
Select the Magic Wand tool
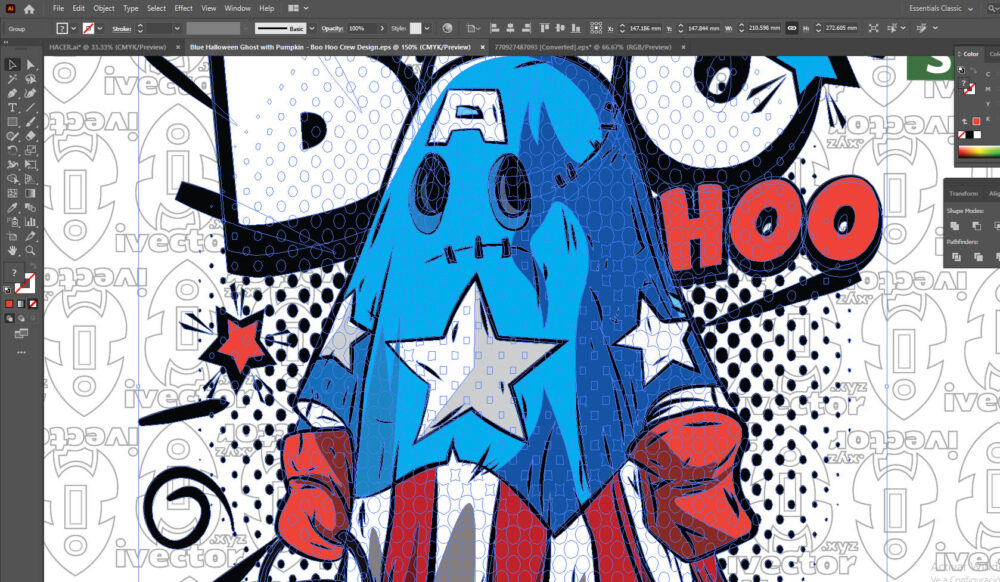(12, 79)
